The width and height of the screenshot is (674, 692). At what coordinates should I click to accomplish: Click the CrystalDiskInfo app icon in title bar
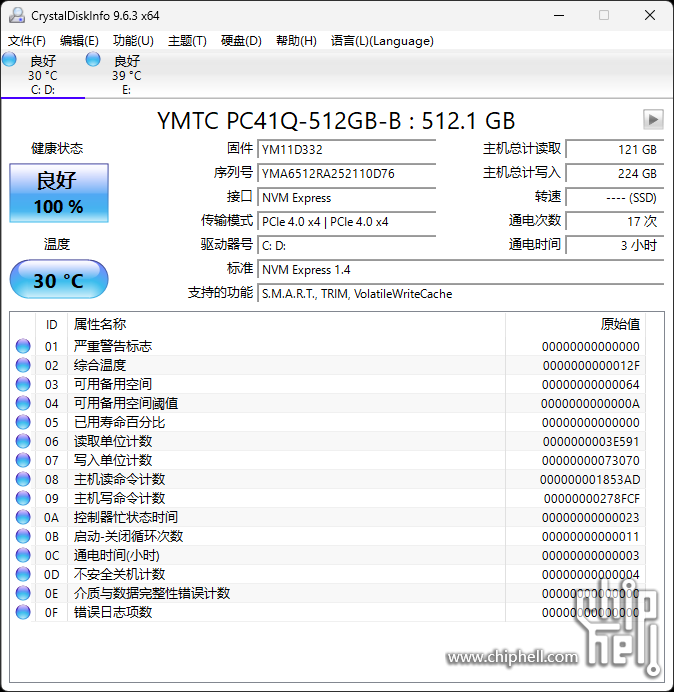tap(17, 15)
